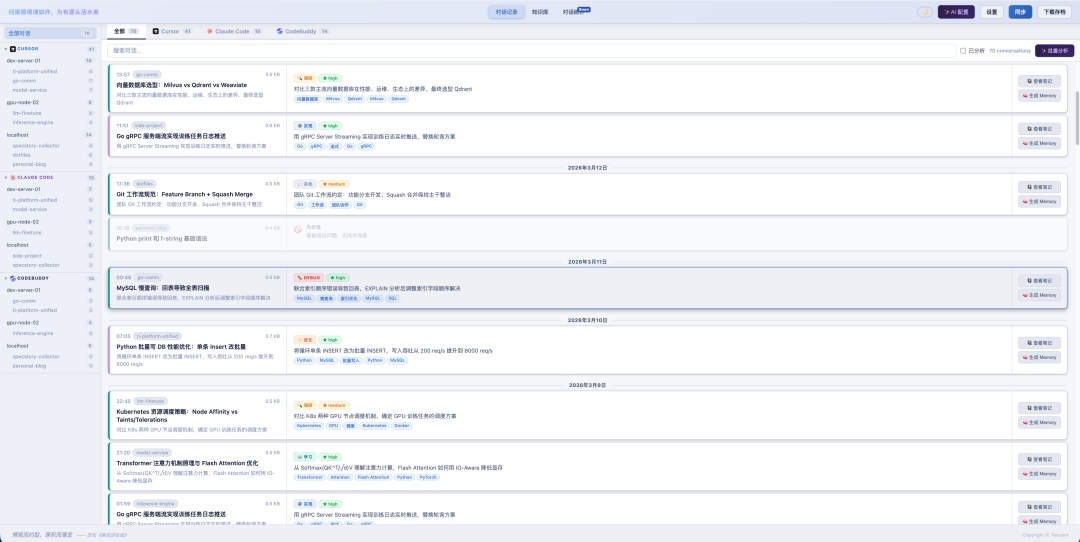This screenshot has height=542, width=1080.
Task: Select inference-engine under CODEBUDDY gpu-node-02
Action: click(50, 333)
